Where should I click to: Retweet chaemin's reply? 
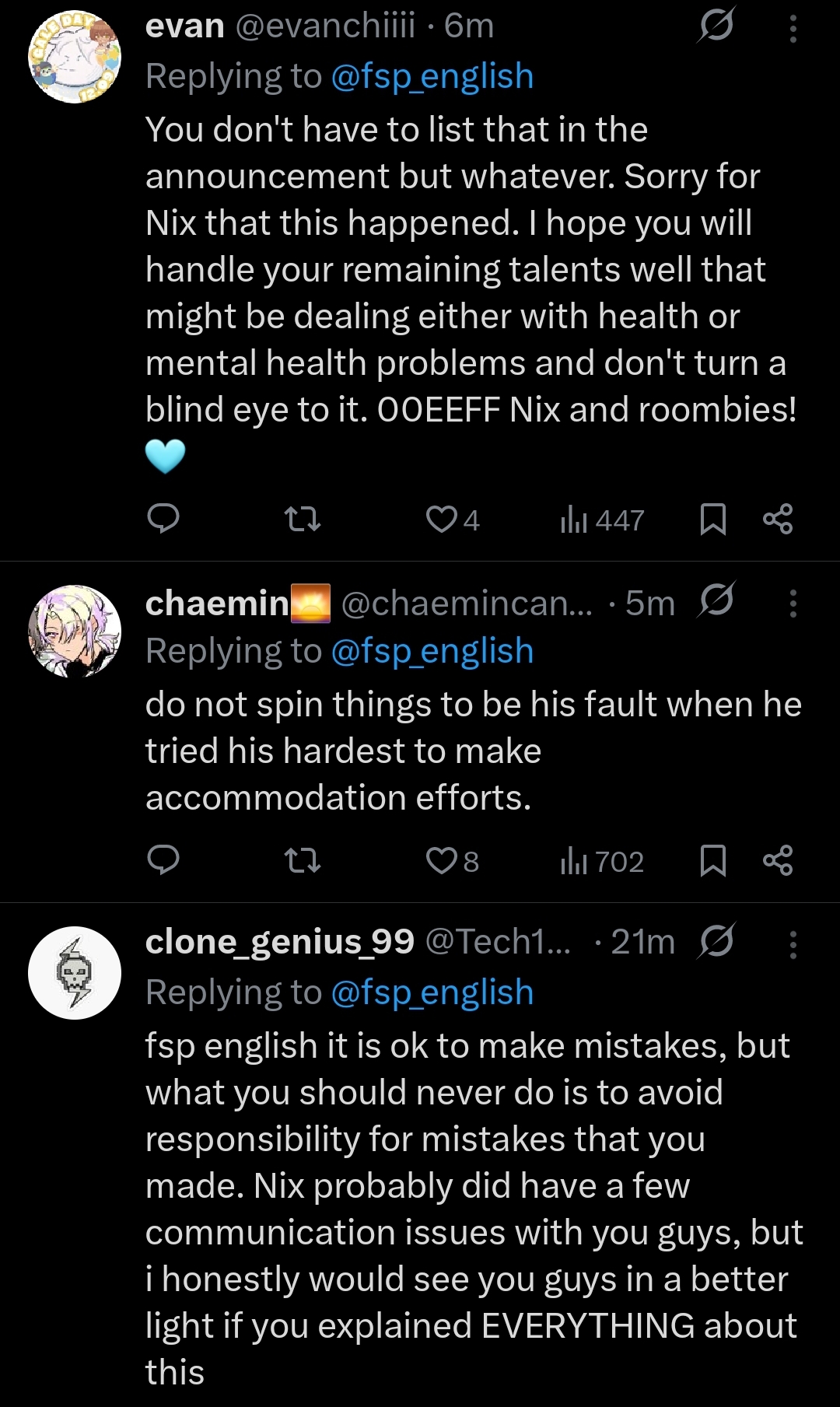point(302,860)
